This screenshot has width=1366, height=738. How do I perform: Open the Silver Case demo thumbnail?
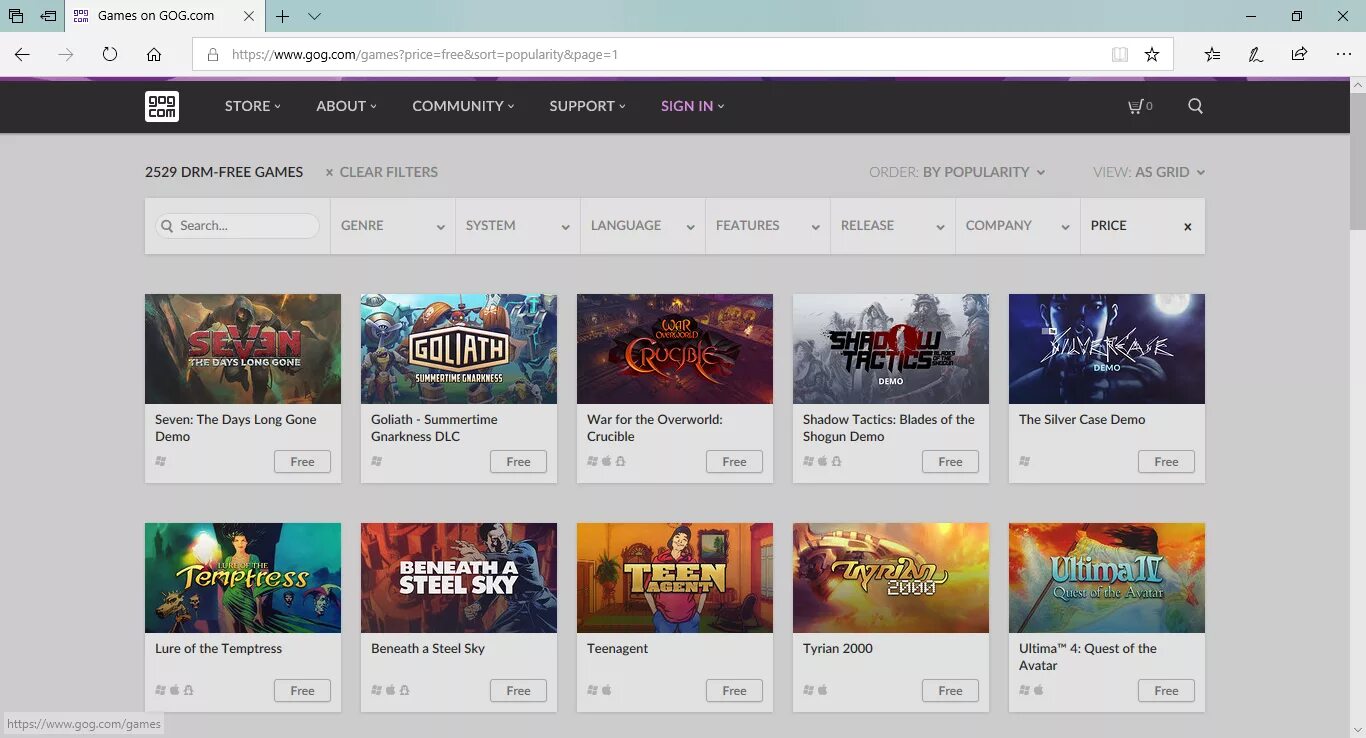(x=1107, y=349)
